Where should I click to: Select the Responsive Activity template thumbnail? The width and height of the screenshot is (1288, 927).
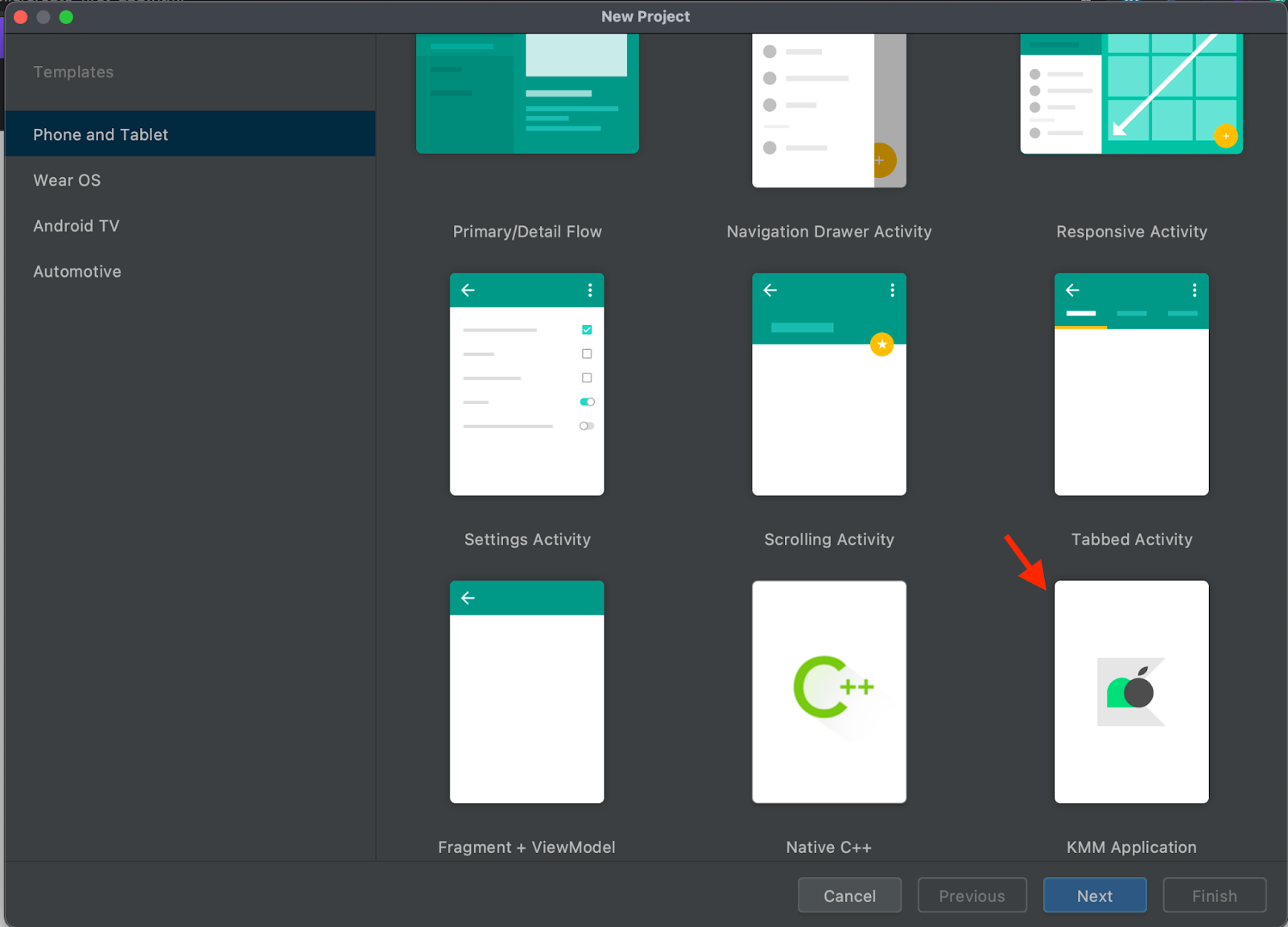click(x=1131, y=93)
